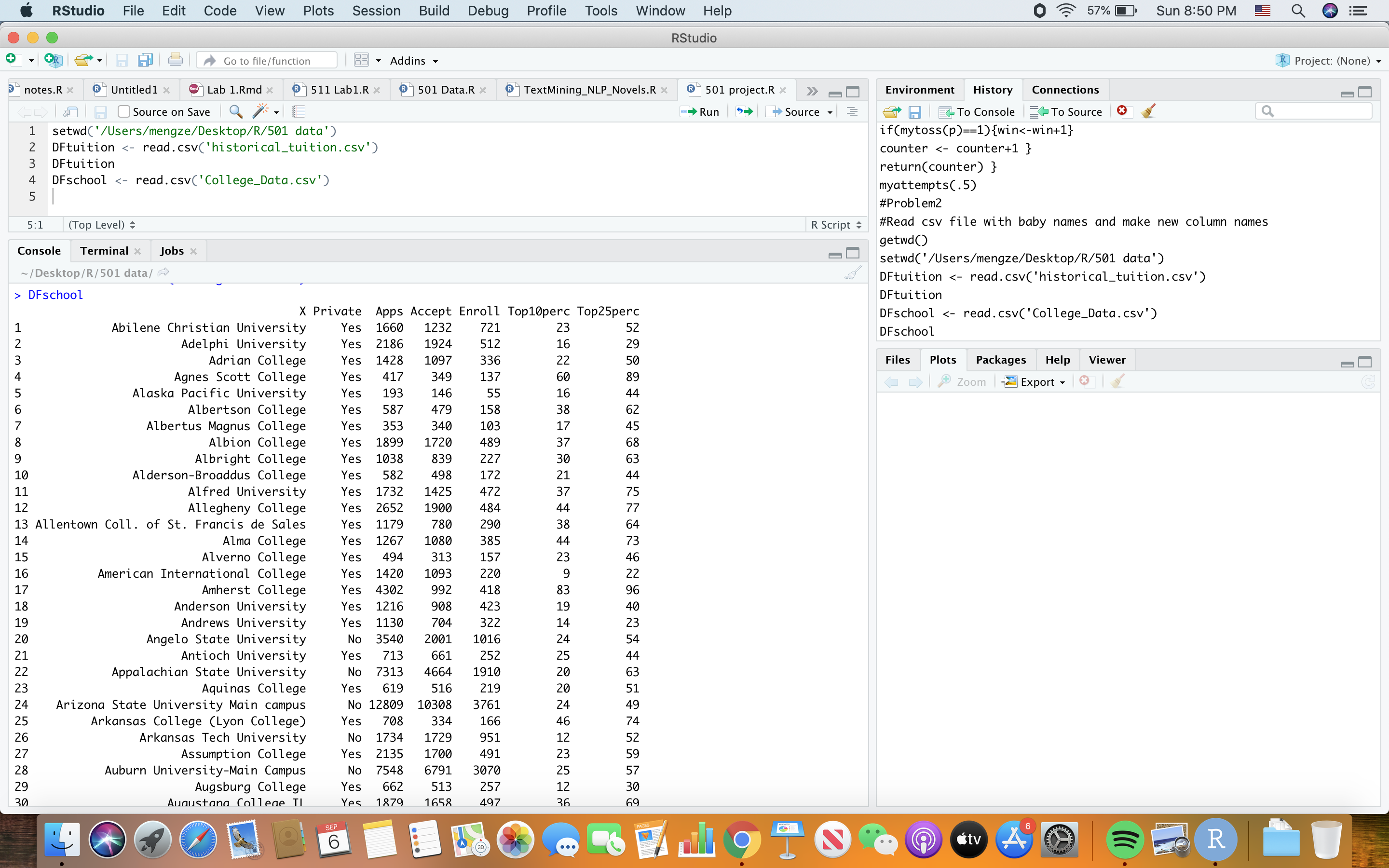Screen dimensions: 1389x868
Task: Select 'myattempts(.5)' in History
Action: pos(927,185)
